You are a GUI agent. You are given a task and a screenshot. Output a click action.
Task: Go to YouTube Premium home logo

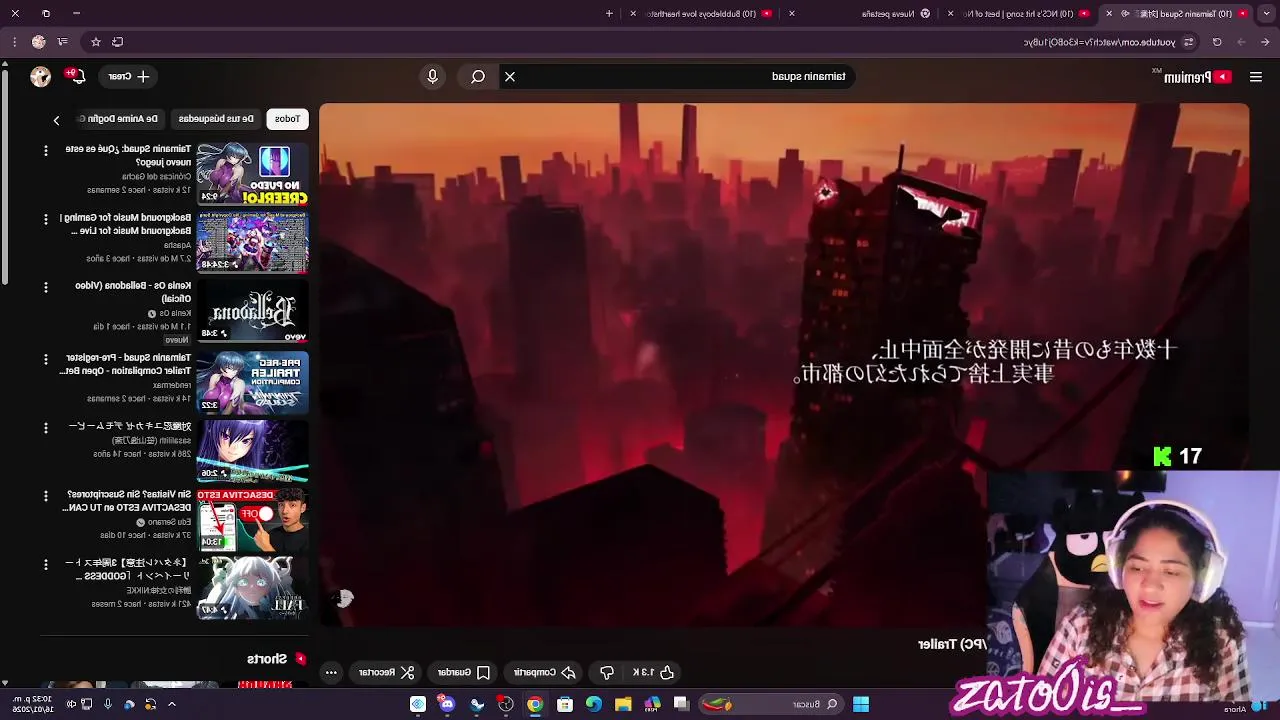point(1192,77)
